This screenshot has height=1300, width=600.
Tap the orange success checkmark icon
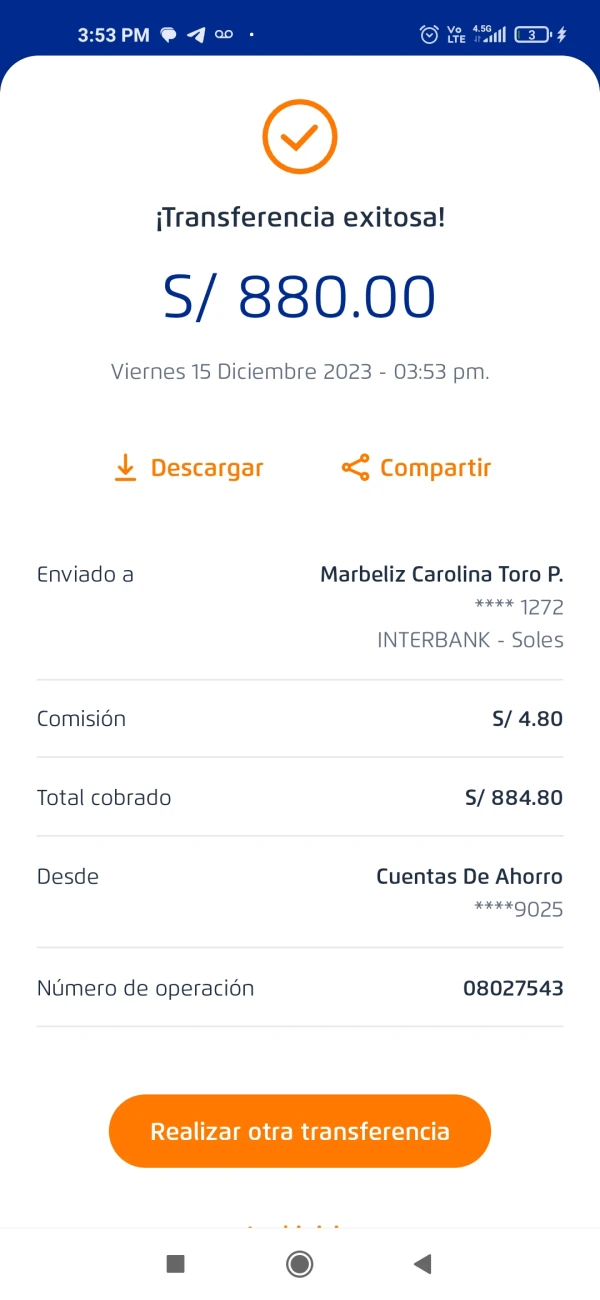(300, 137)
